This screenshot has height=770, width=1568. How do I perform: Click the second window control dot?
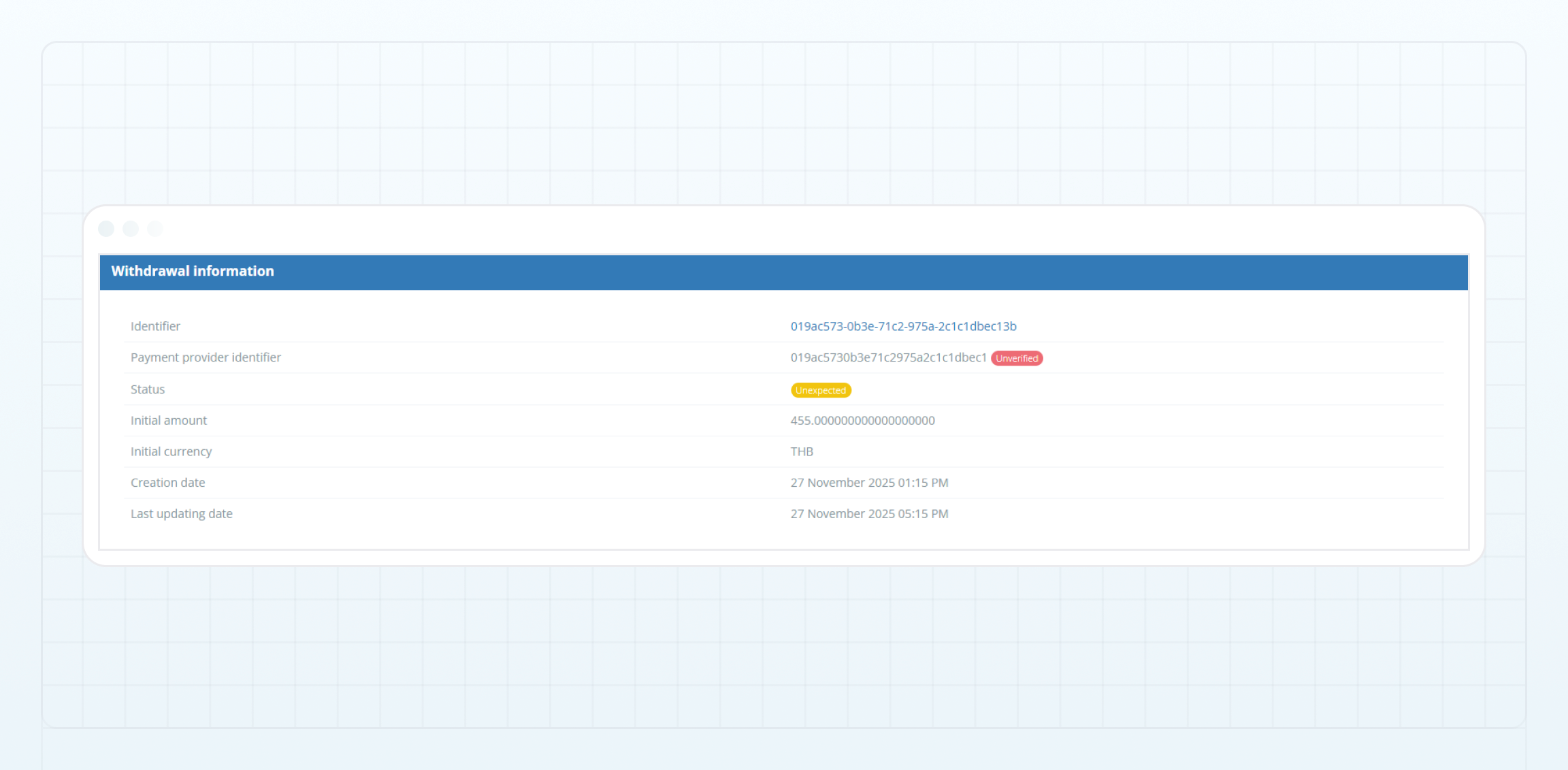131,229
